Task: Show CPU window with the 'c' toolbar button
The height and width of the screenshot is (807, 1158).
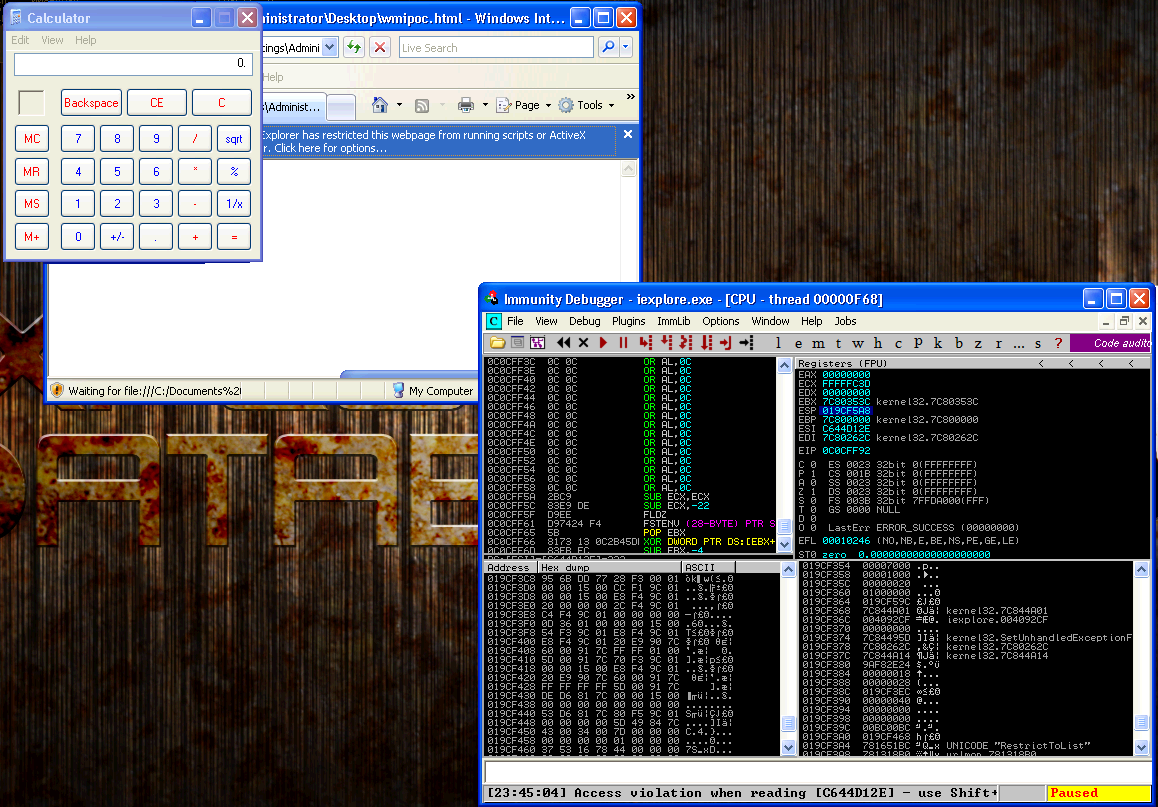Action: point(898,343)
